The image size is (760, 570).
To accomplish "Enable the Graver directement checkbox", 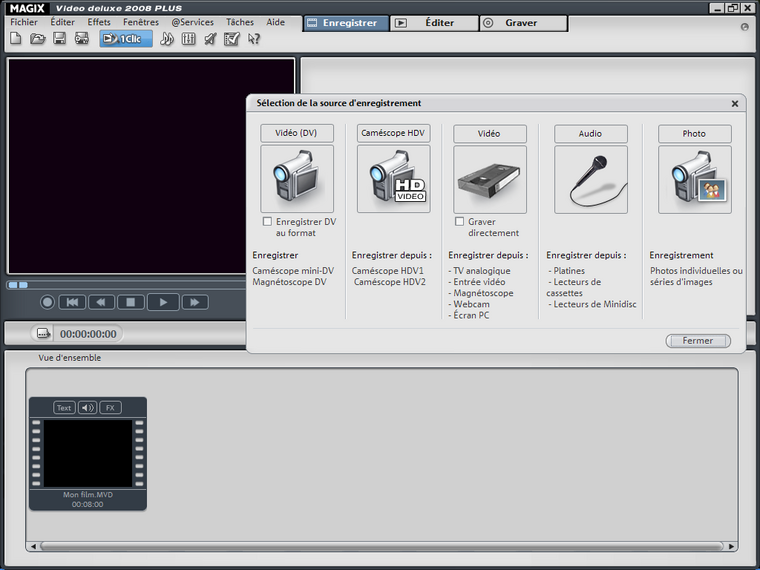I will tap(459, 222).
